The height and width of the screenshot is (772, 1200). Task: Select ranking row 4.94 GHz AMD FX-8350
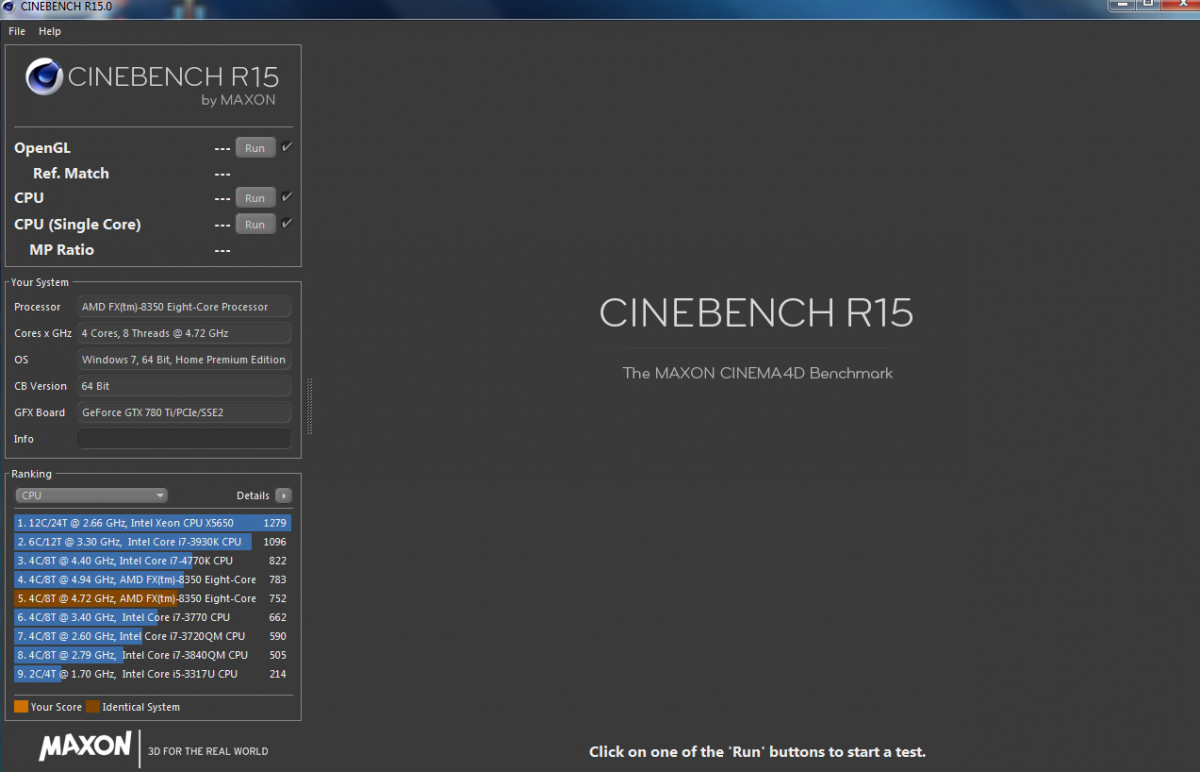tap(153, 580)
